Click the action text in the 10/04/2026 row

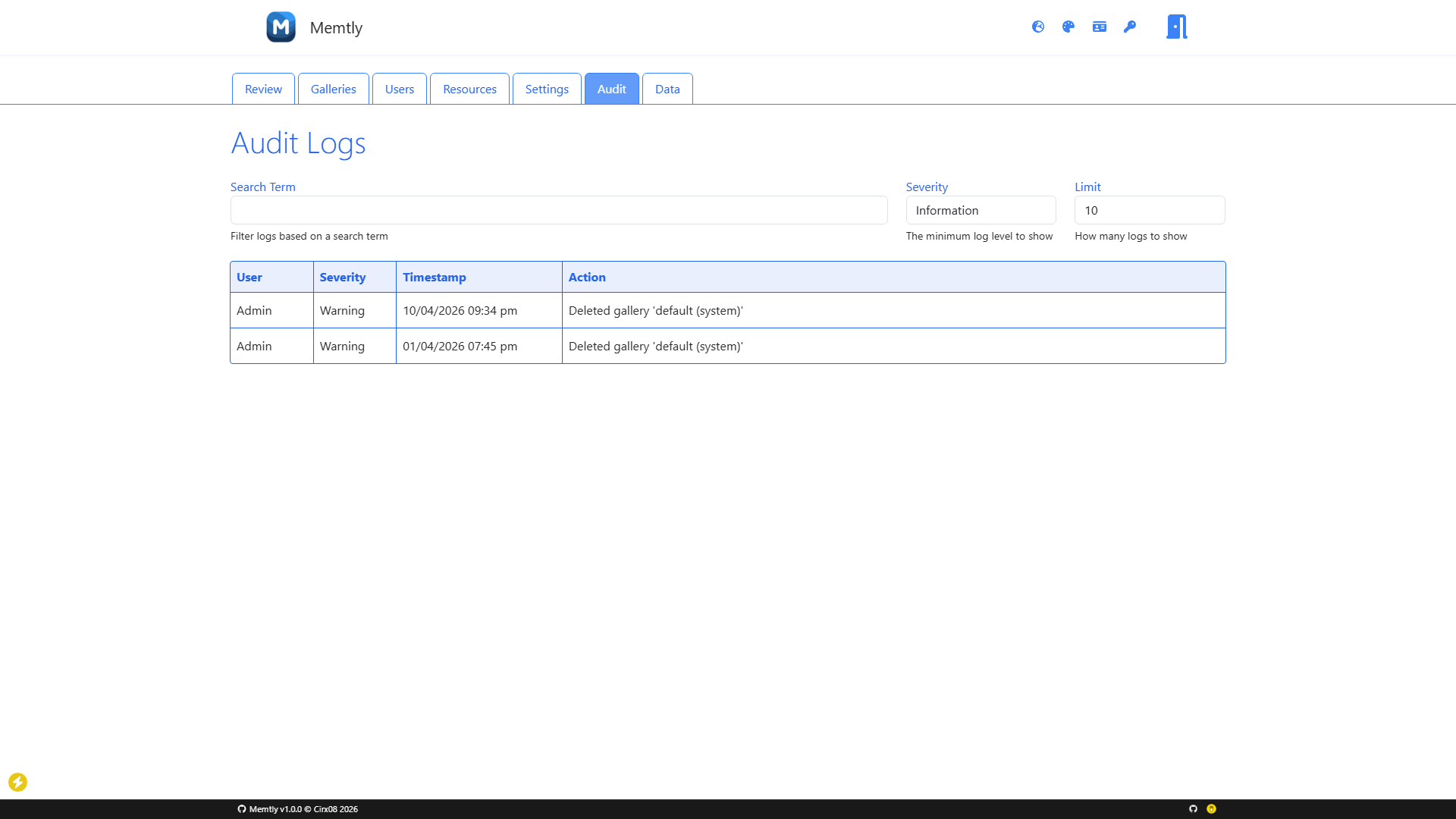(x=656, y=310)
